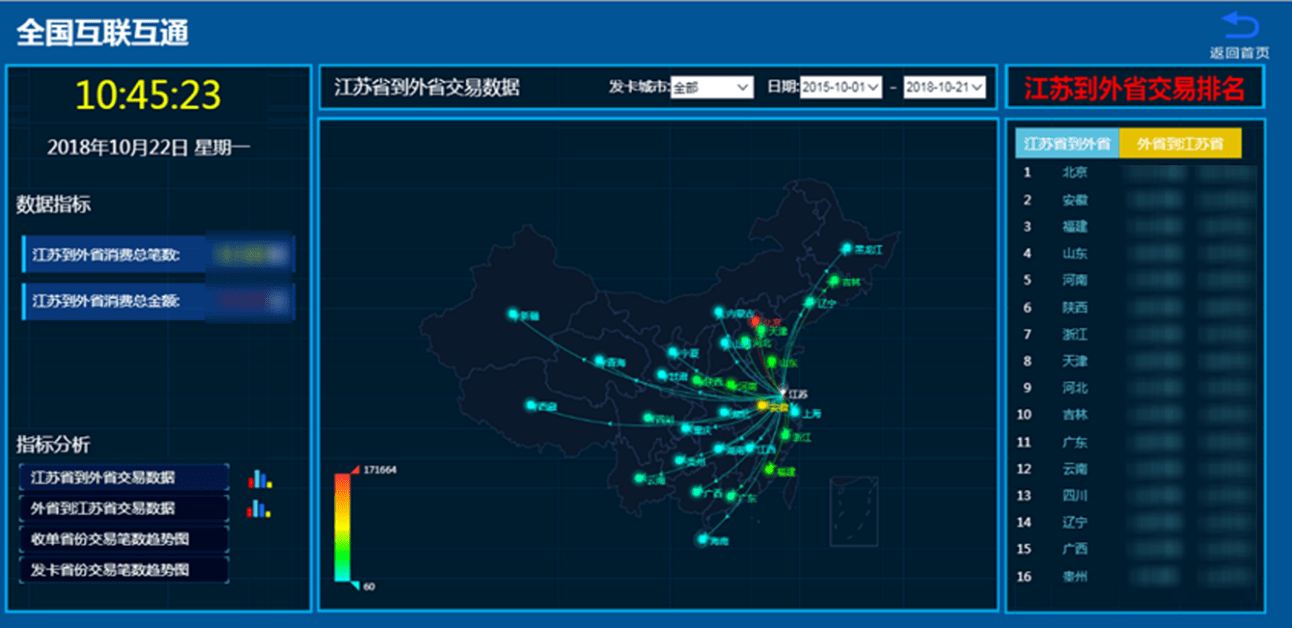Select the 福建 map node
1292x628 pixels.
click(769, 469)
